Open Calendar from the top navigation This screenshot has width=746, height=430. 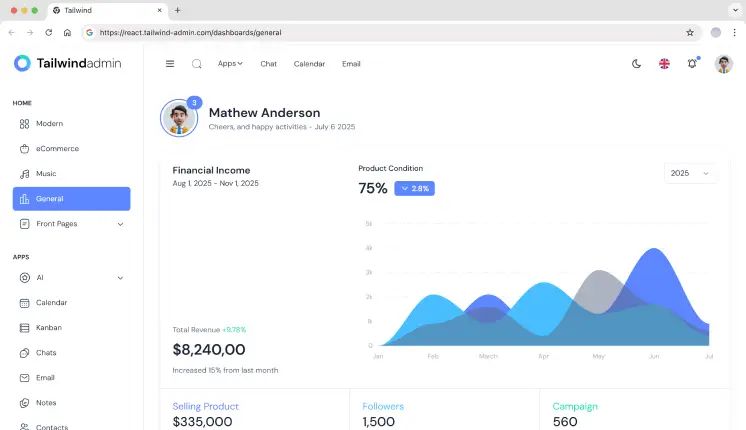(x=309, y=64)
